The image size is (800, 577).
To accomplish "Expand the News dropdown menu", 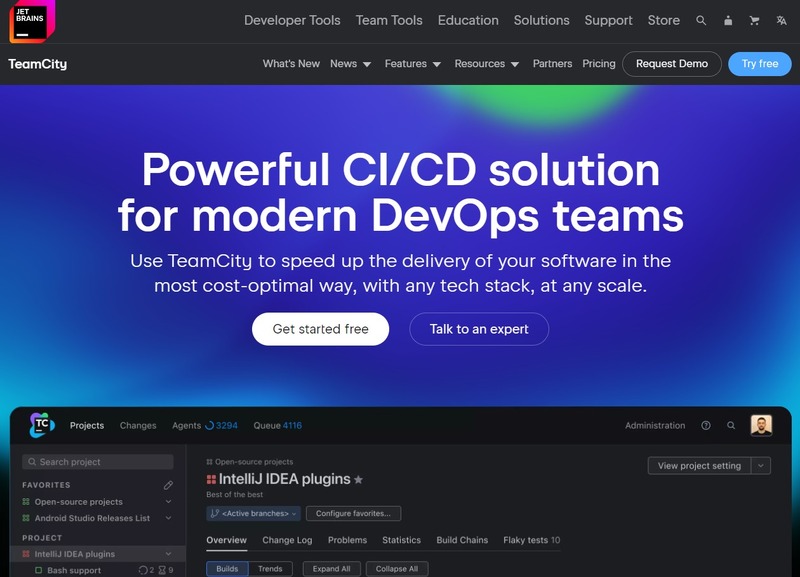I will [x=350, y=64].
